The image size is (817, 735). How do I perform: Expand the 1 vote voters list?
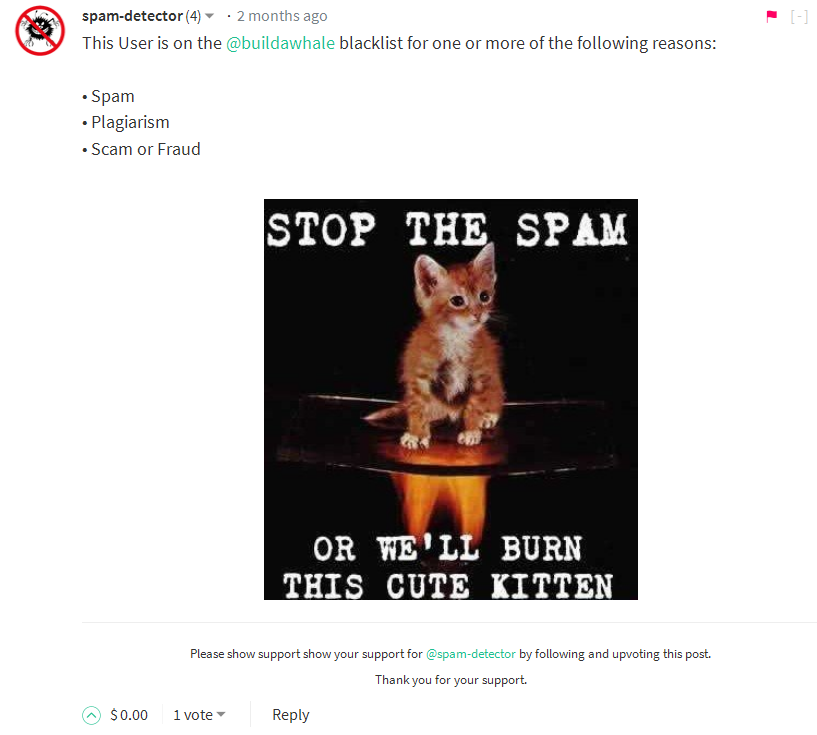[199, 715]
